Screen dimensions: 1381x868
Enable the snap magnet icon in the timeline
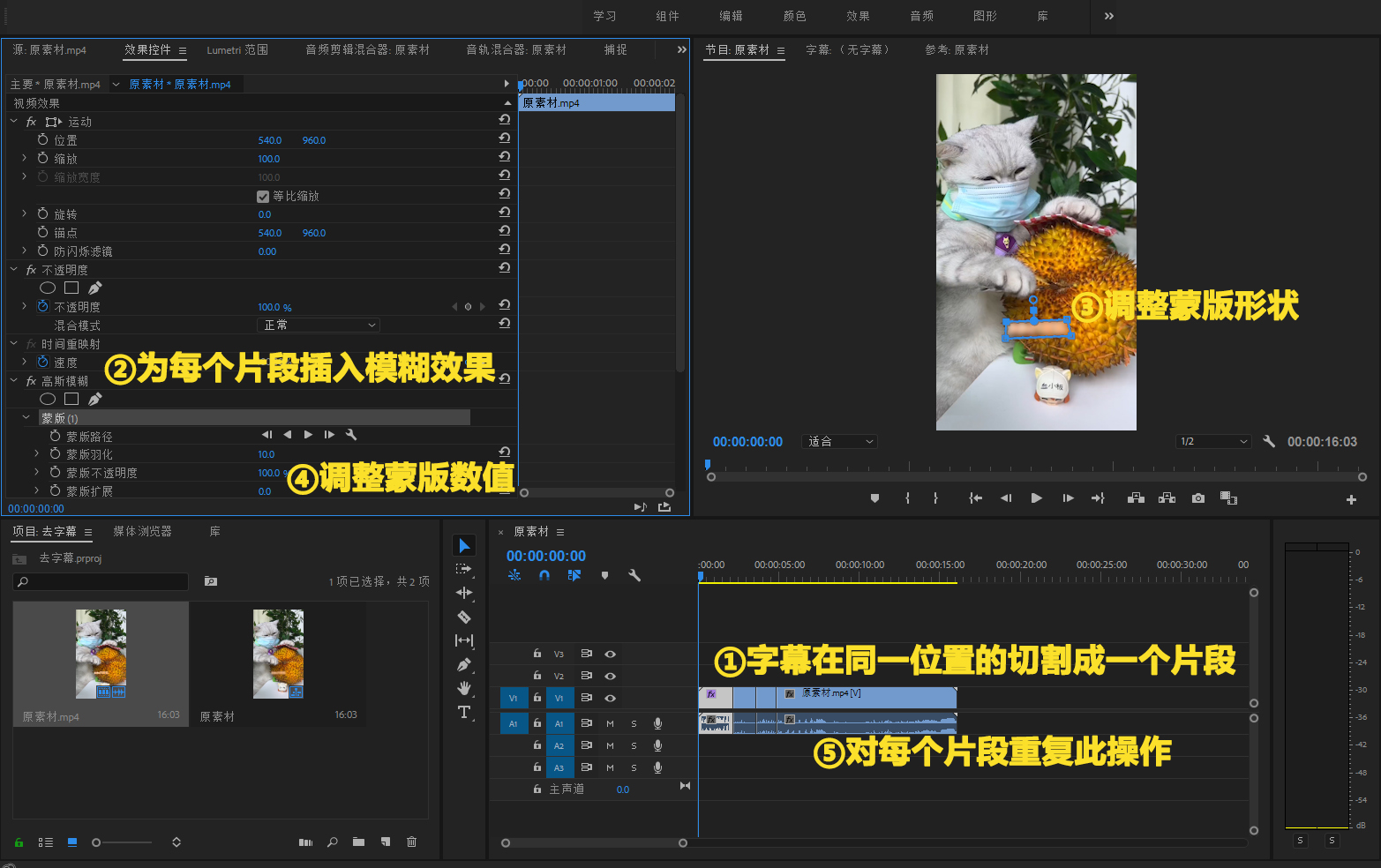click(544, 575)
